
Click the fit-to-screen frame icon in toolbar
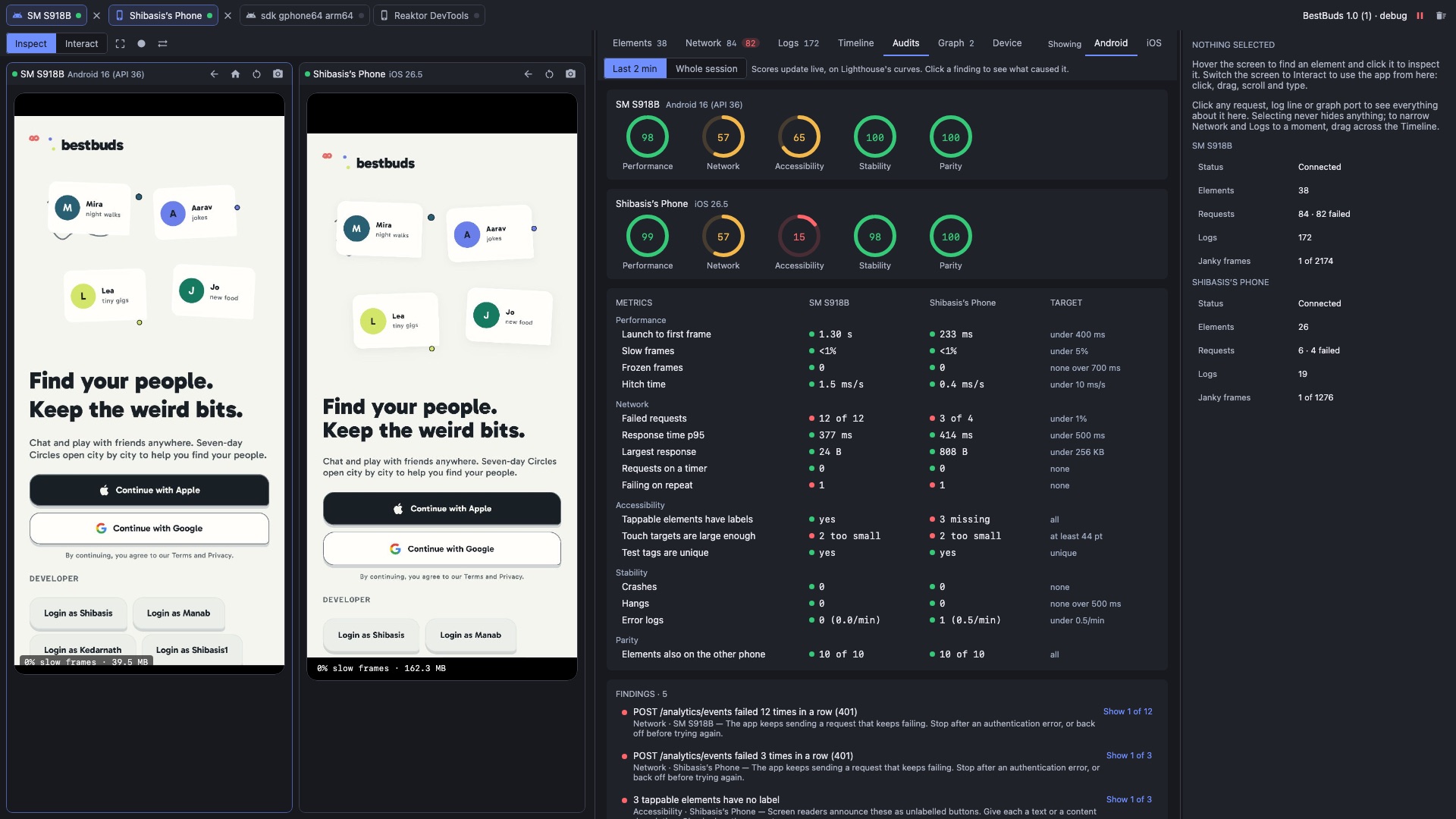[120, 44]
